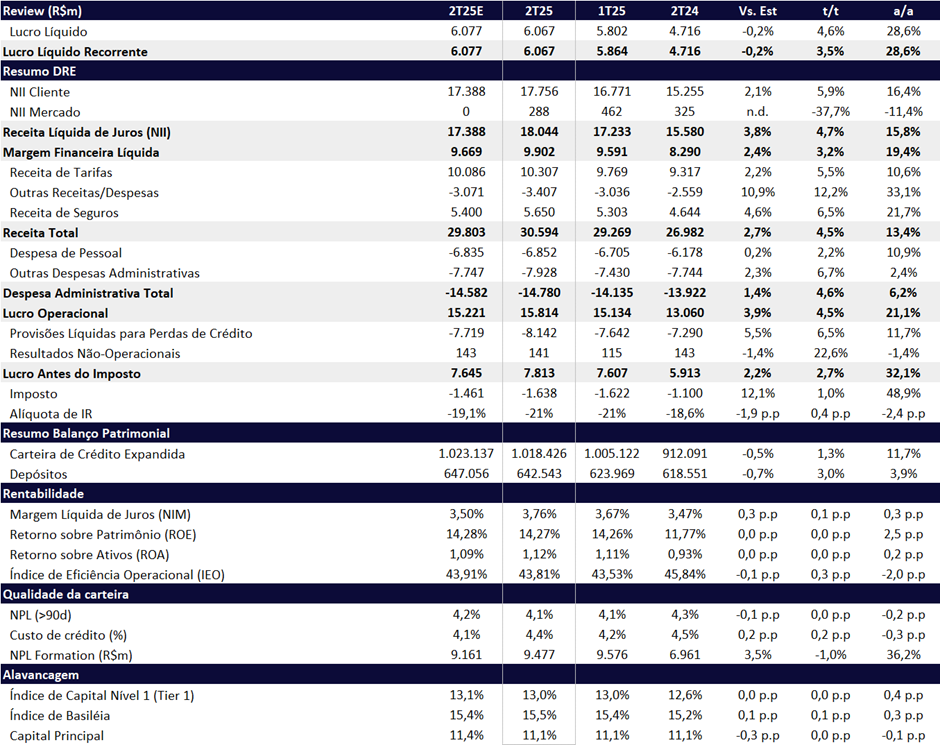Select the 'Alavancagem' section header
The image size is (940, 745).
41,675
